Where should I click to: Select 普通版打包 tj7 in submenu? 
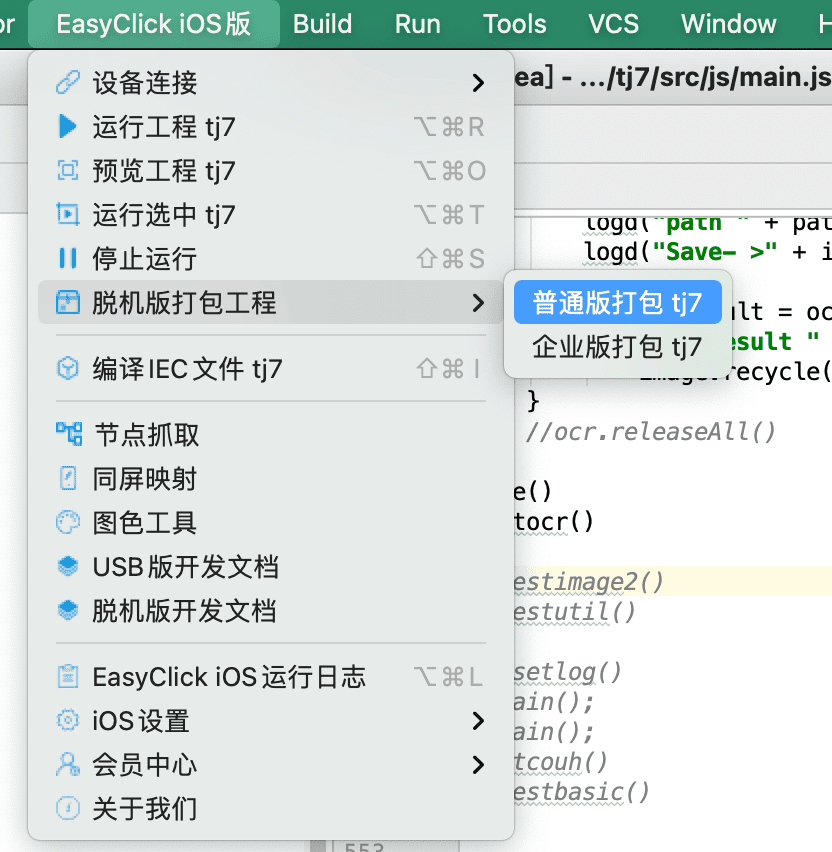618,302
